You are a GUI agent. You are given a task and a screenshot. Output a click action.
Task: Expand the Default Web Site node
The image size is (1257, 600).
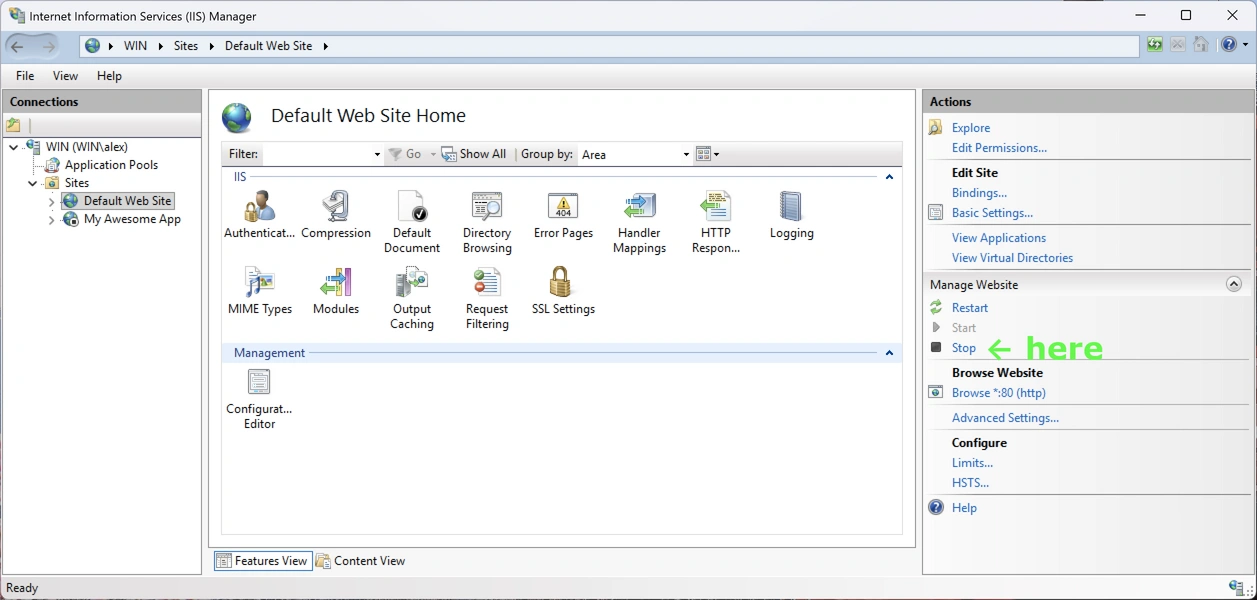52,201
